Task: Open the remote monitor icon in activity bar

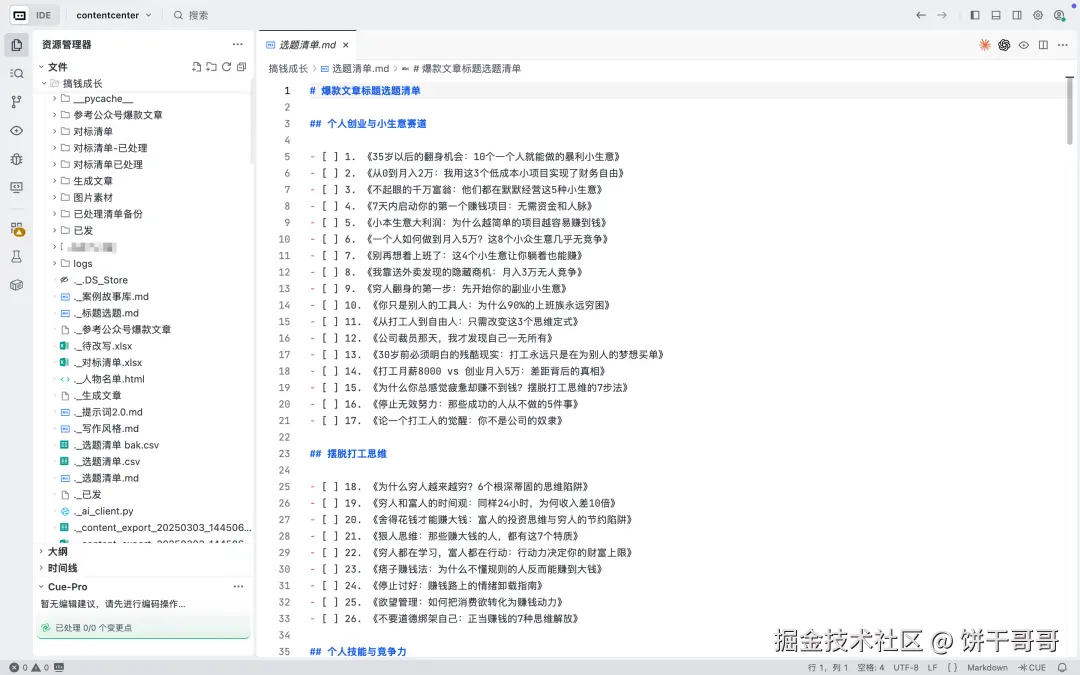Action: 17,187
